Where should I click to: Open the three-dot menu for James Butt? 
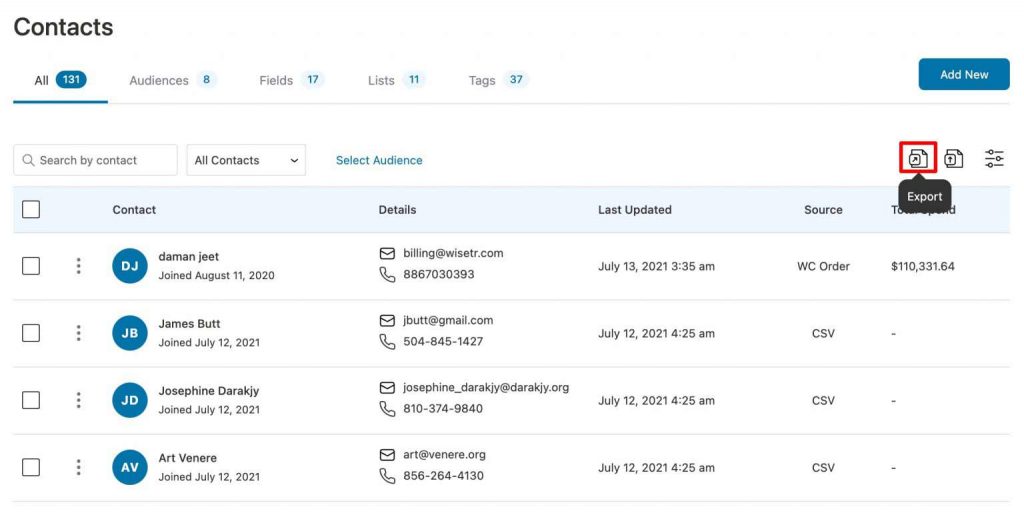(78, 333)
